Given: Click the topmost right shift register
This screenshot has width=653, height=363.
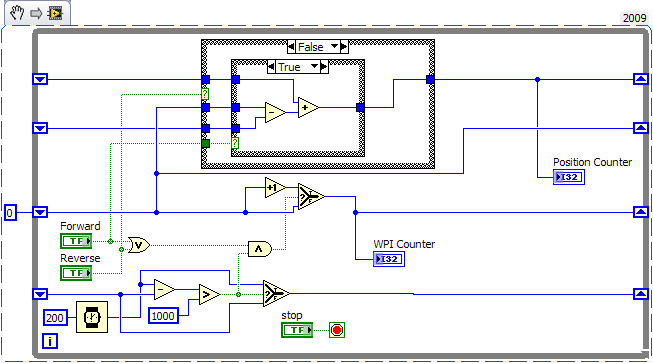Looking at the screenshot, I should click(x=641, y=79).
